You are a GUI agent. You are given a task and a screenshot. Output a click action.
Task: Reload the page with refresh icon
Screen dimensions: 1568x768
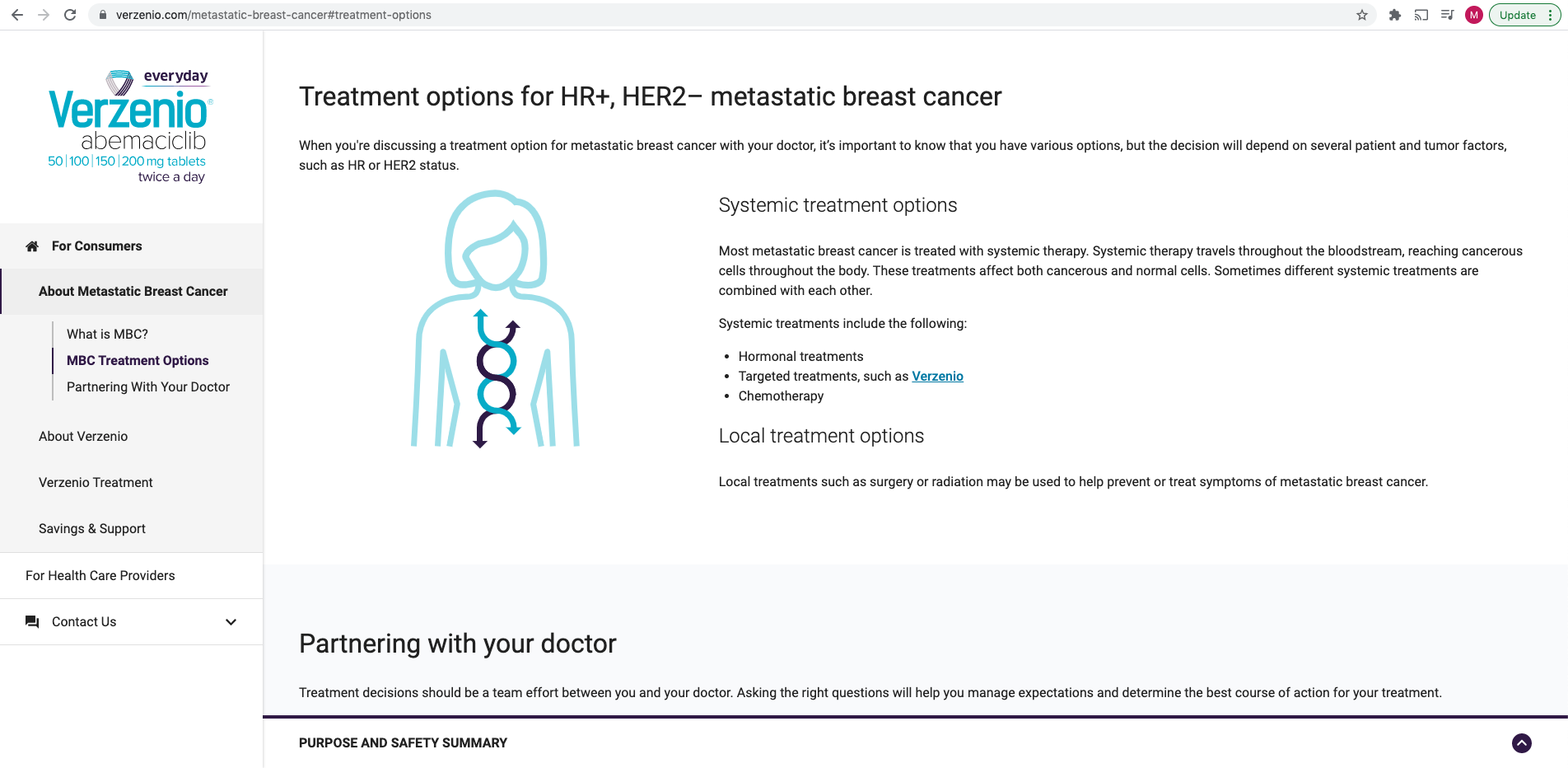click(x=70, y=15)
